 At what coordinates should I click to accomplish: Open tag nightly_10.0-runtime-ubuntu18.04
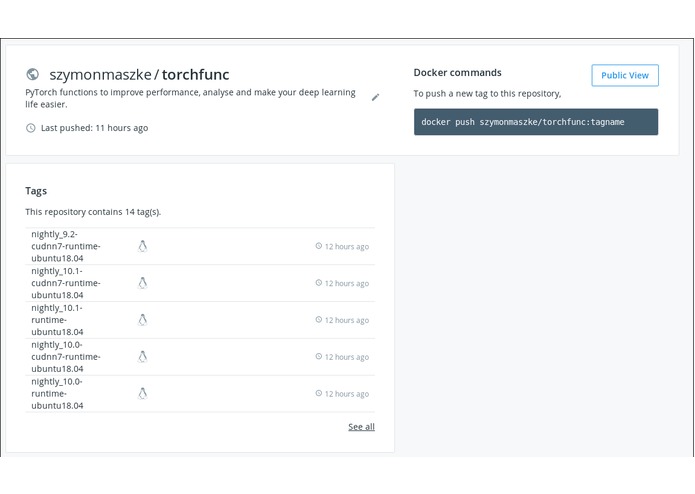click(57, 393)
